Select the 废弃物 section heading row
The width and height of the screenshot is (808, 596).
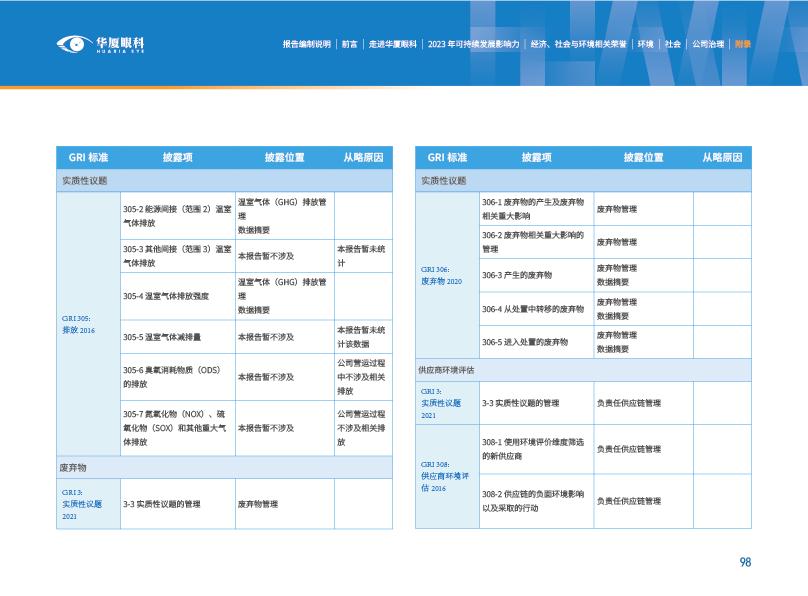coord(224,467)
